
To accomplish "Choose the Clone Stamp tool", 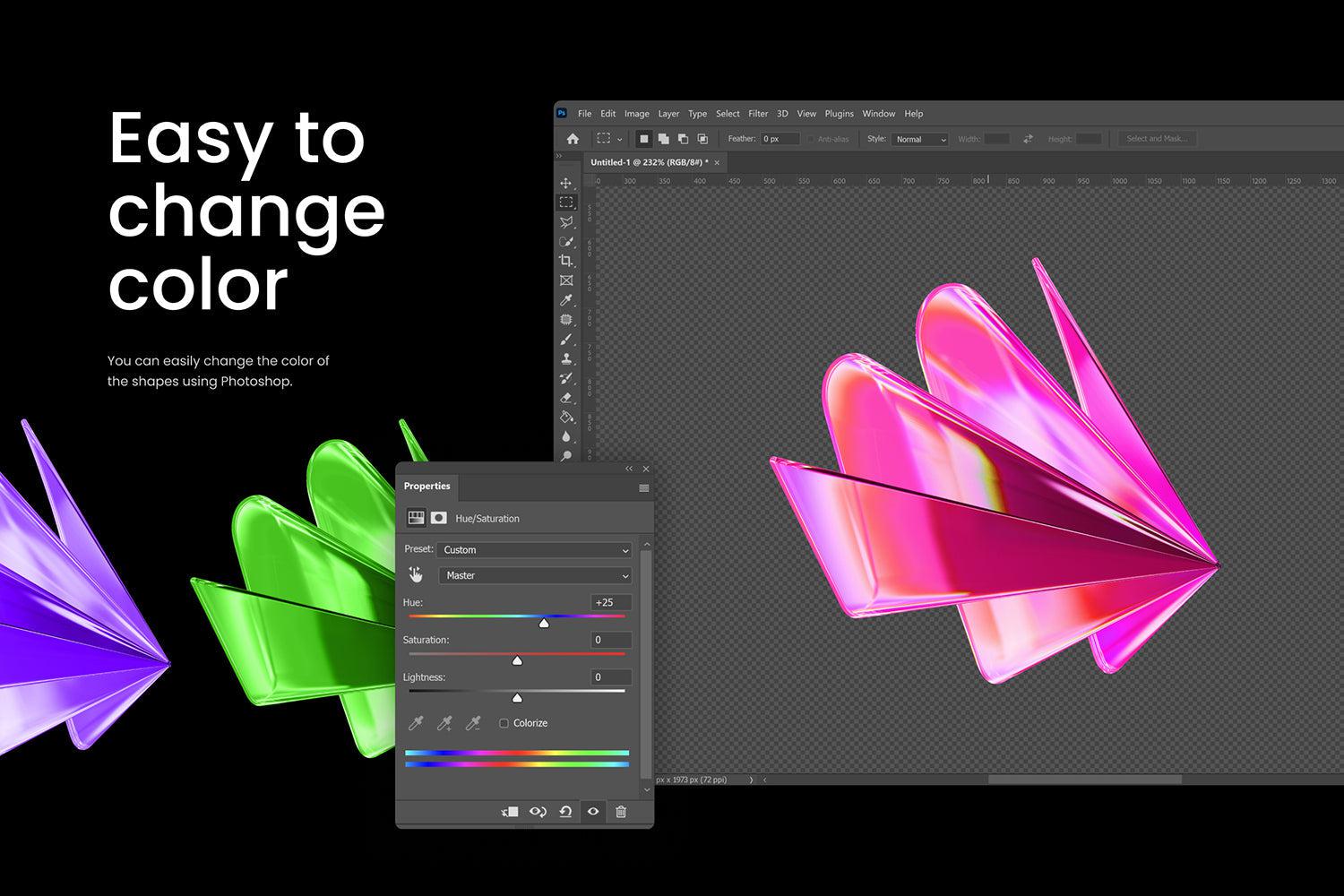I will 566,358.
